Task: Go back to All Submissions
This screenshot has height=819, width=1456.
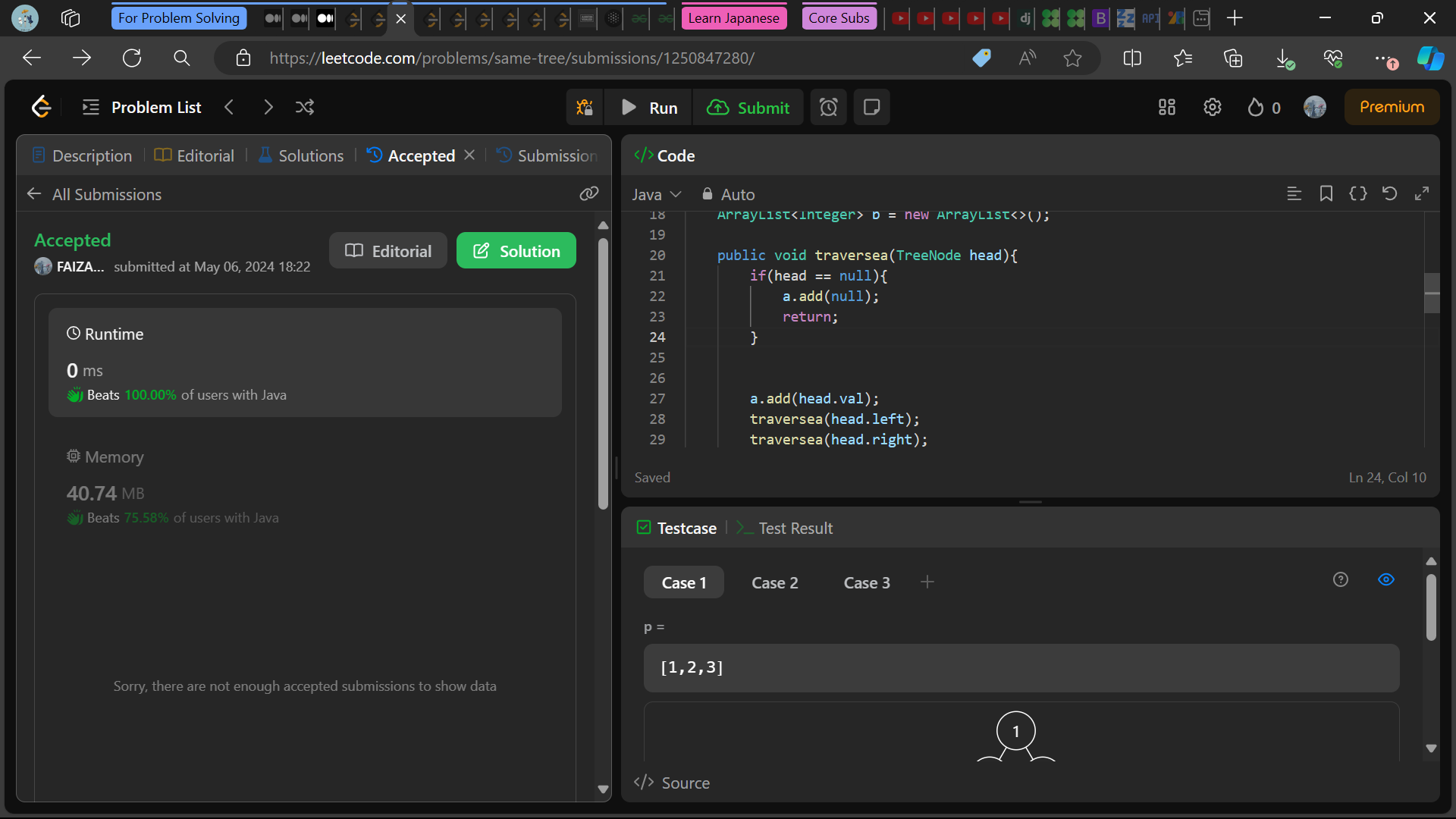Action: (x=94, y=194)
